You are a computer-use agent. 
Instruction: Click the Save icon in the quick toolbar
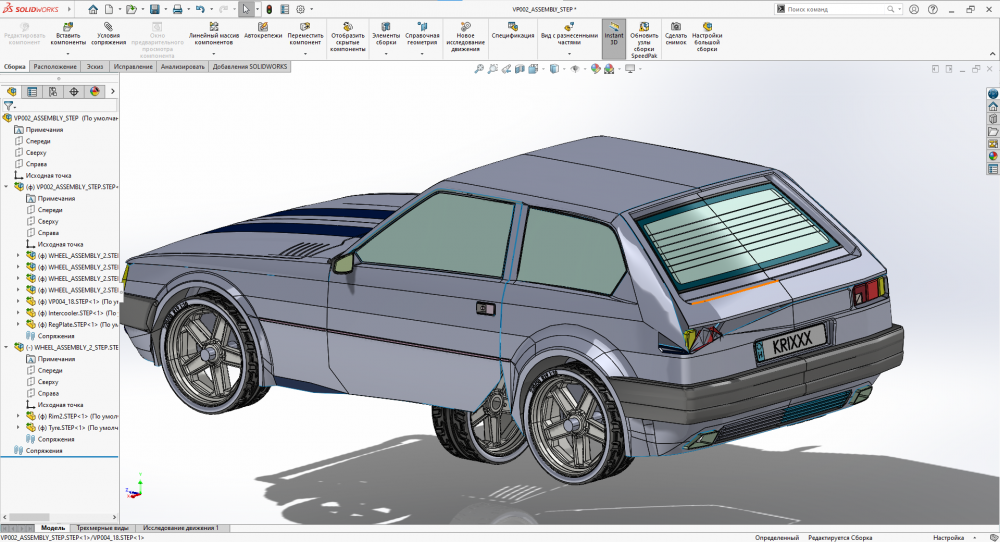[x=153, y=9]
